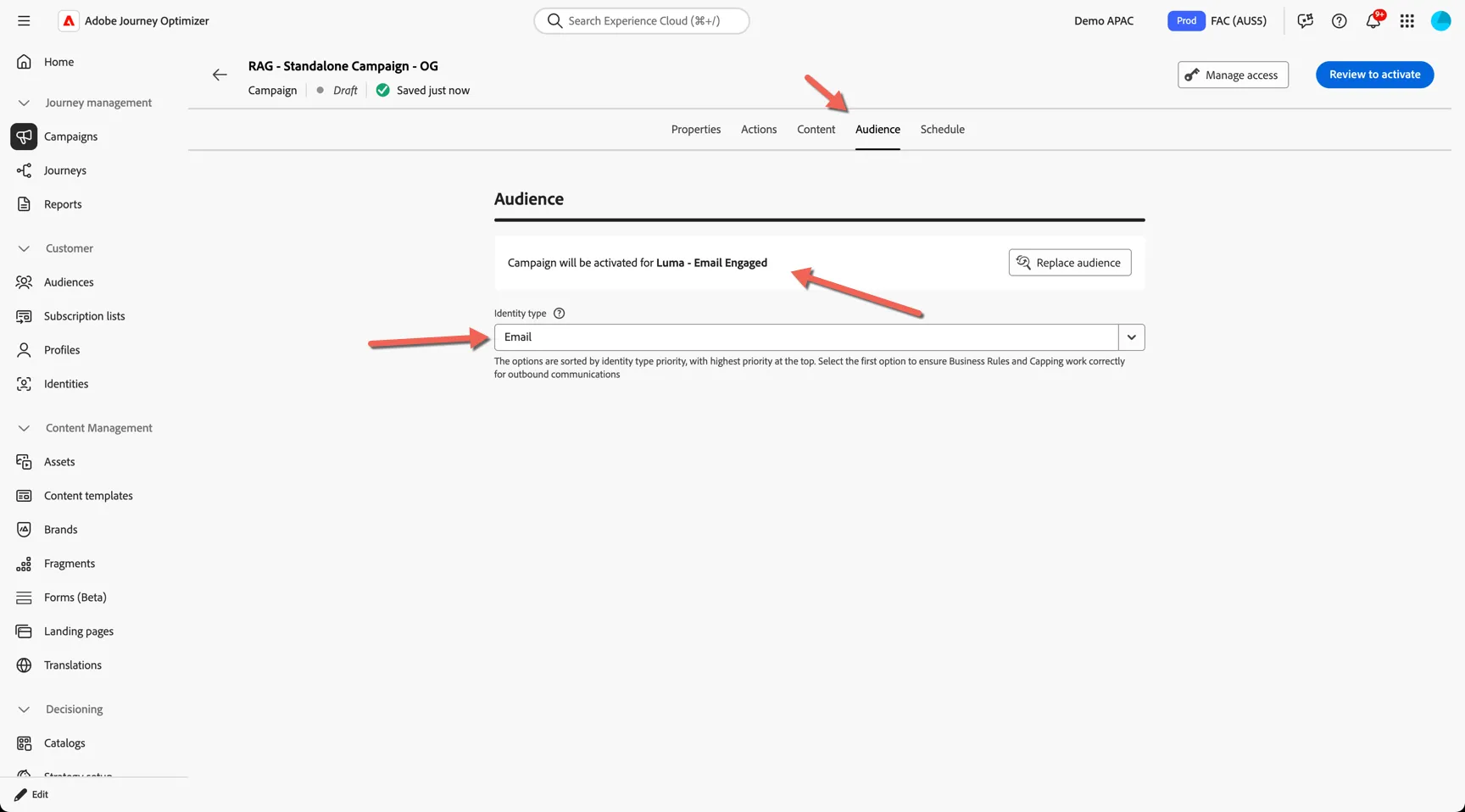Open Brands icon in sidebar
Screen dimensions: 1465x812
pyautogui.click(x=24, y=530)
